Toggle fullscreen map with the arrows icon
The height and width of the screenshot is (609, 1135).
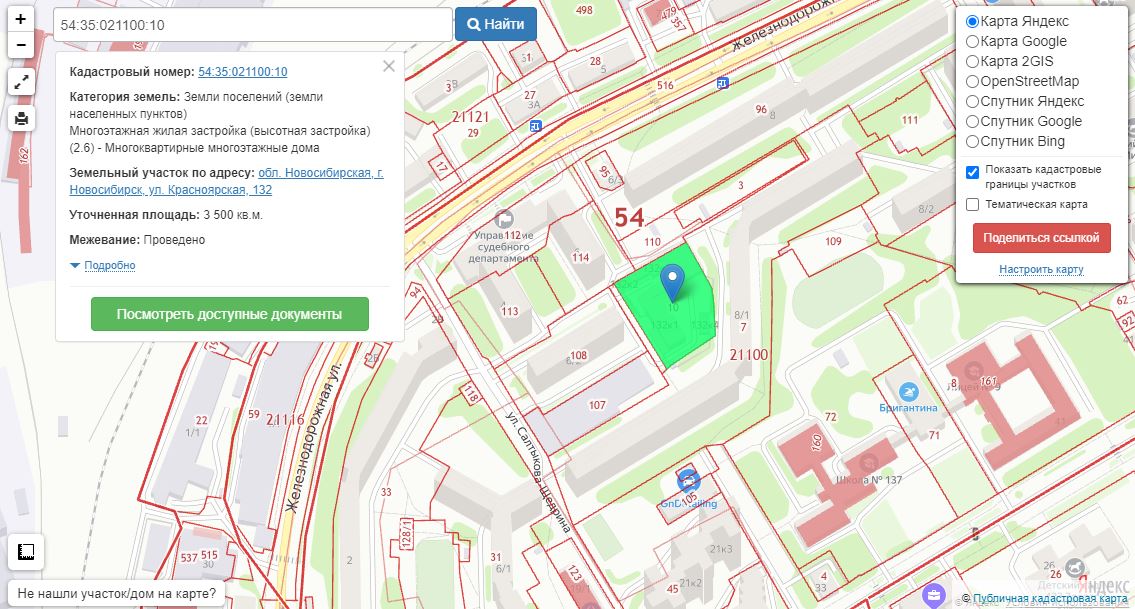pos(22,82)
